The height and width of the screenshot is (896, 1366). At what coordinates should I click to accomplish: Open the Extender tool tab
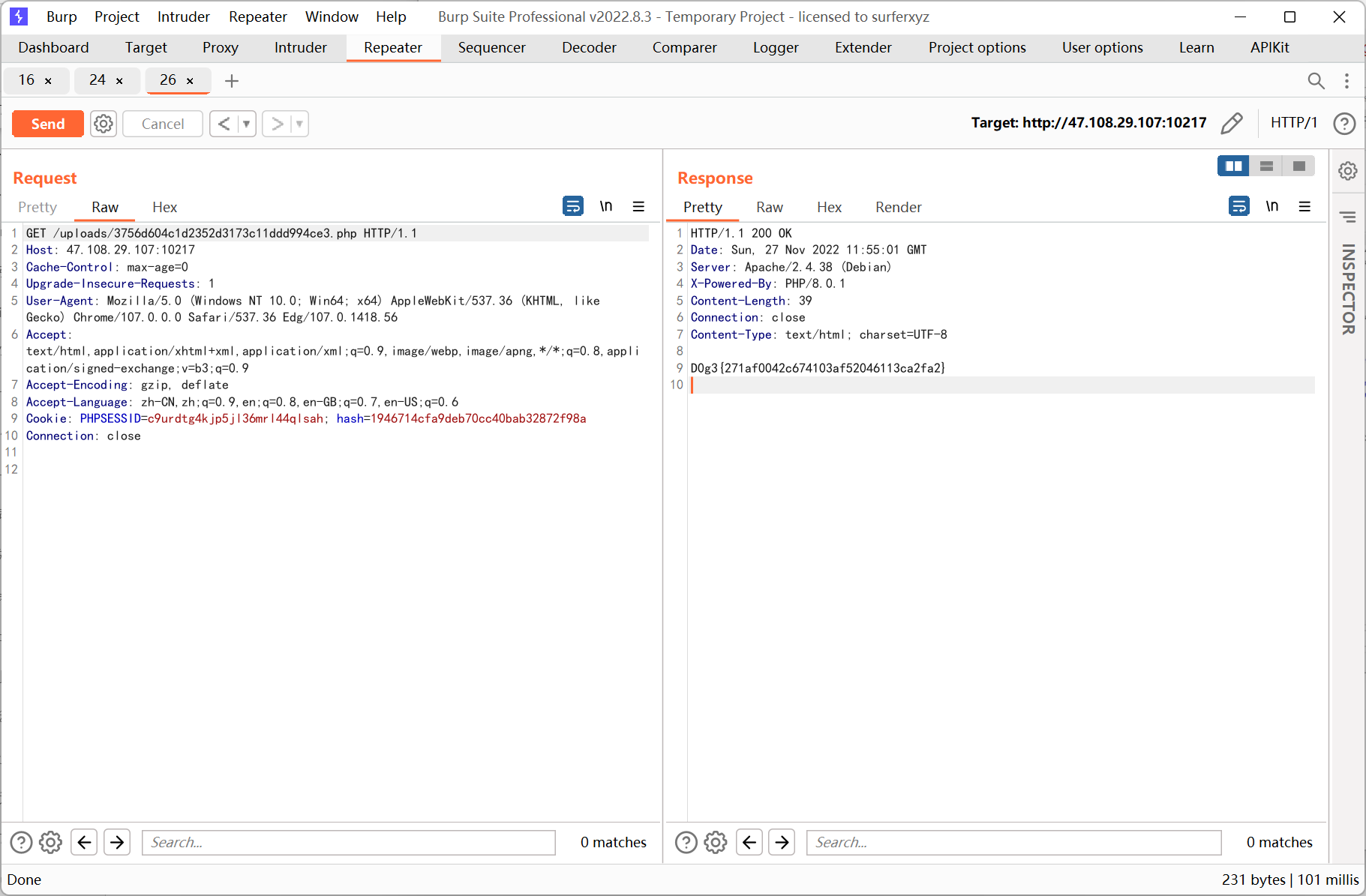pyautogui.click(x=863, y=47)
